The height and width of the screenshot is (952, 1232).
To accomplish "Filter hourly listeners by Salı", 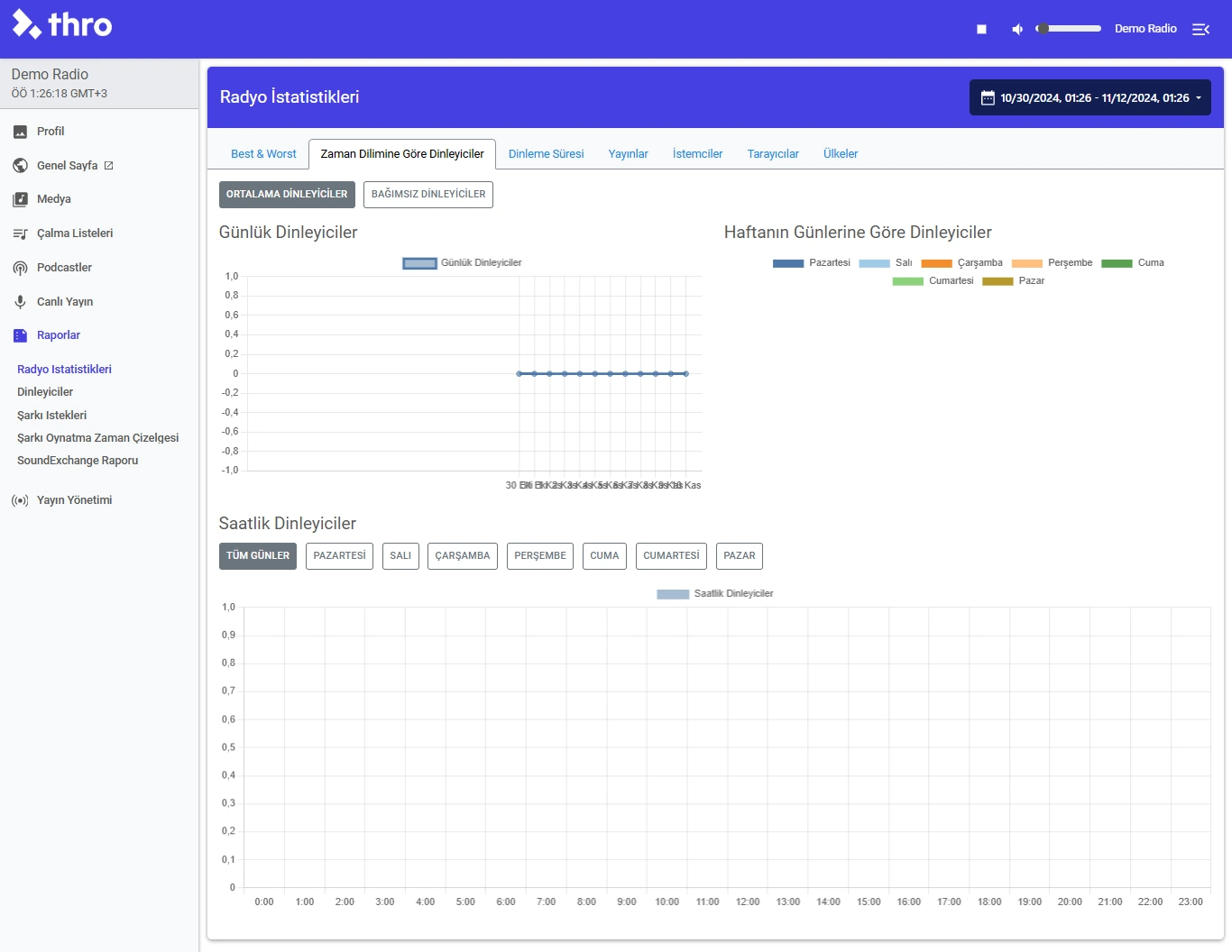I will pos(400,556).
